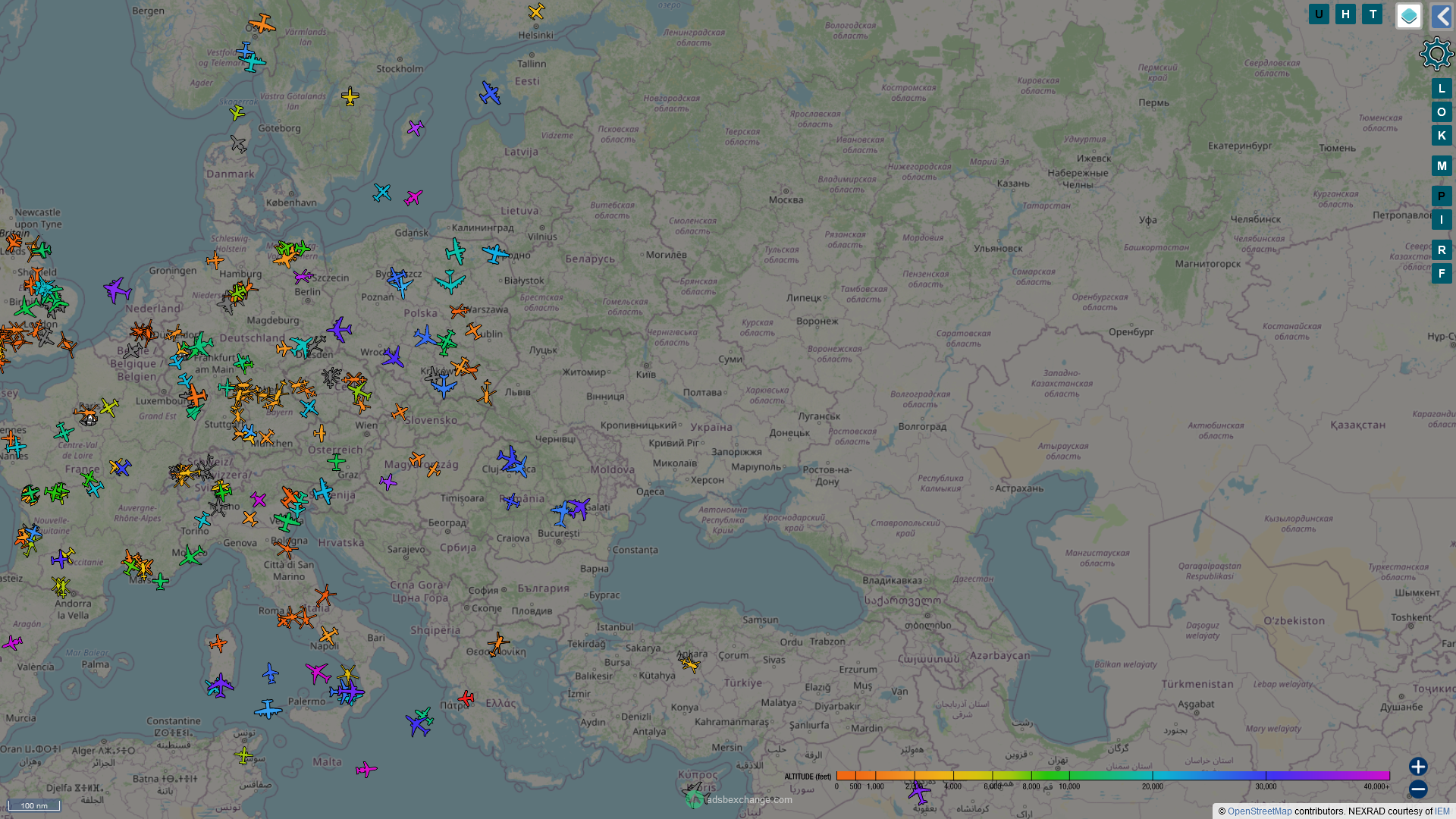Toggle the I button on the right

[1442, 220]
